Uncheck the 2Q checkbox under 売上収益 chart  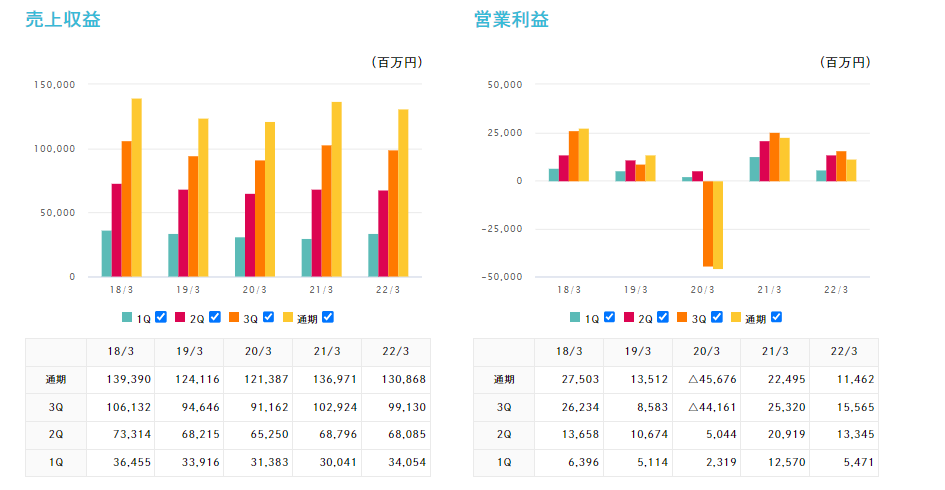click(214, 317)
